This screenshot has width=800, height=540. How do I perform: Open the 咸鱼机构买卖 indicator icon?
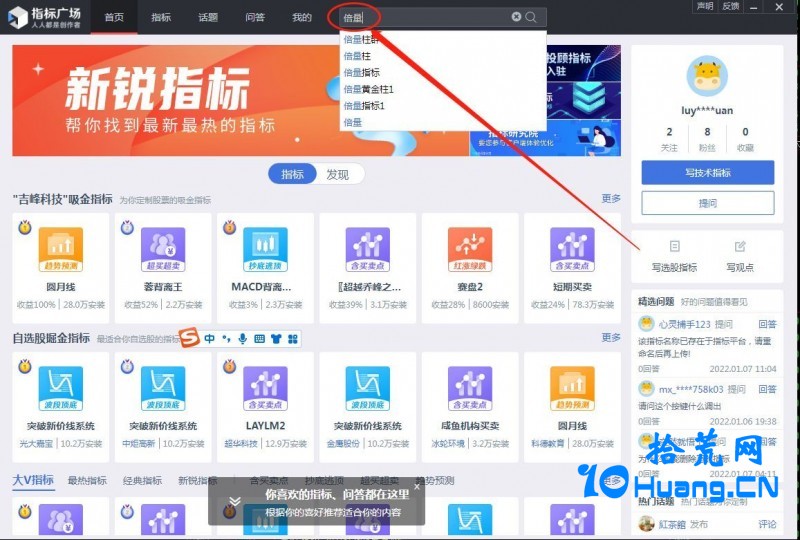(x=470, y=388)
